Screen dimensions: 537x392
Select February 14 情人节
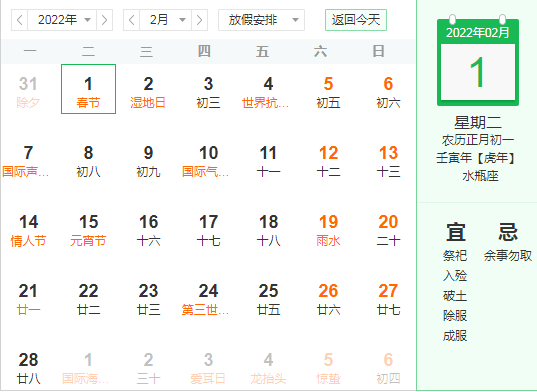click(x=28, y=231)
